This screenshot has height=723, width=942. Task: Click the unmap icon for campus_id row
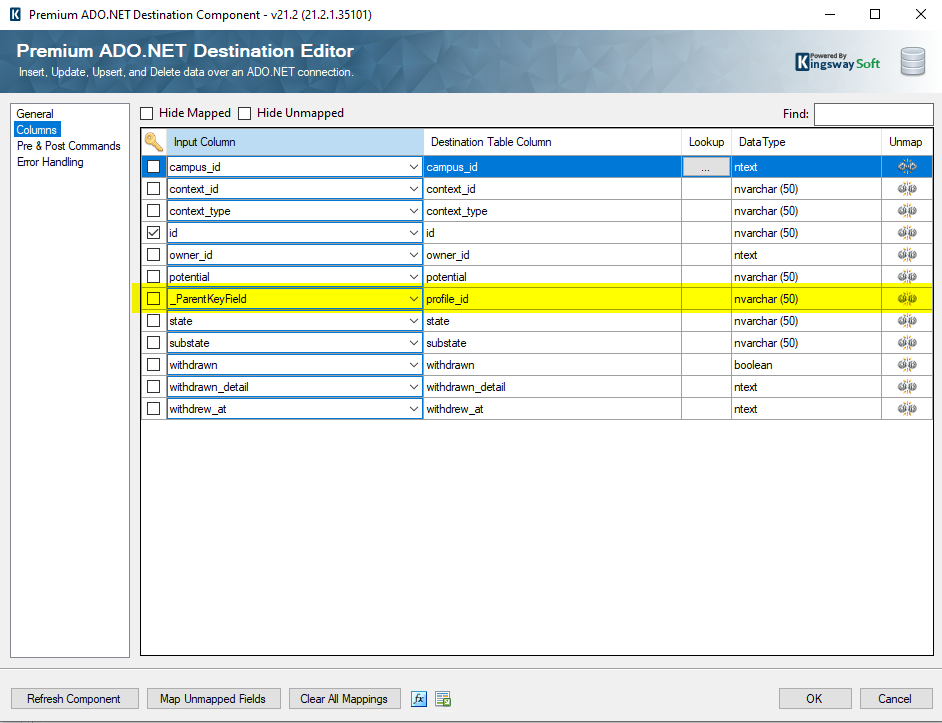907,166
